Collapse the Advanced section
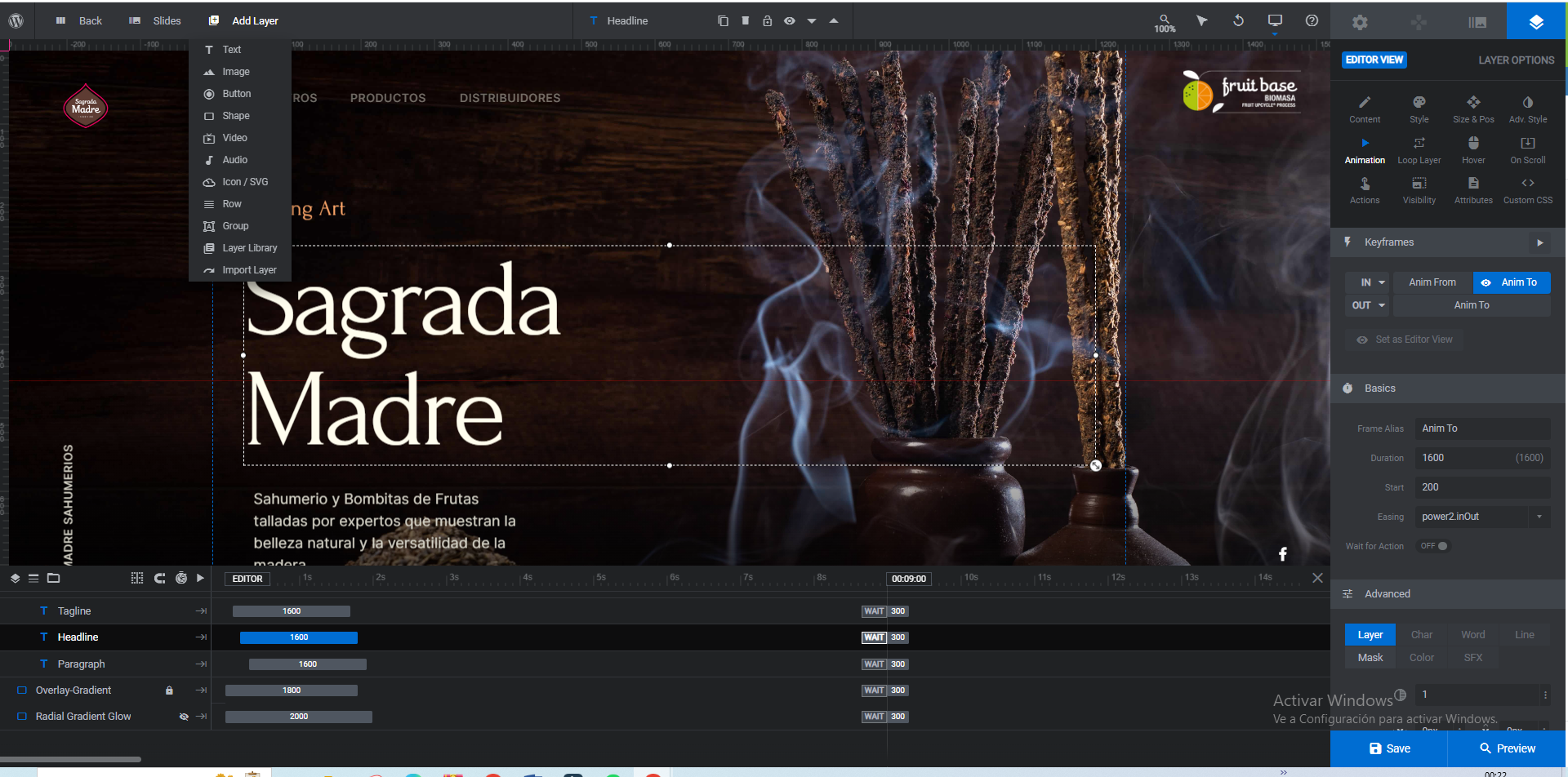 coord(1449,594)
